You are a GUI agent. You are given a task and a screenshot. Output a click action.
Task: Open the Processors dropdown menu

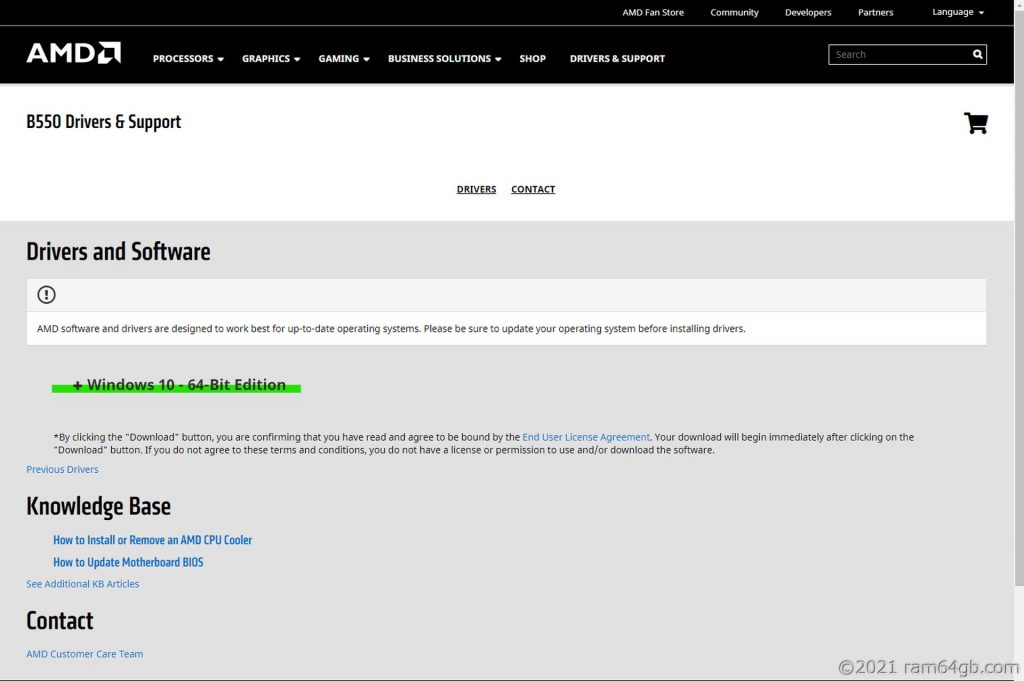[x=188, y=59]
